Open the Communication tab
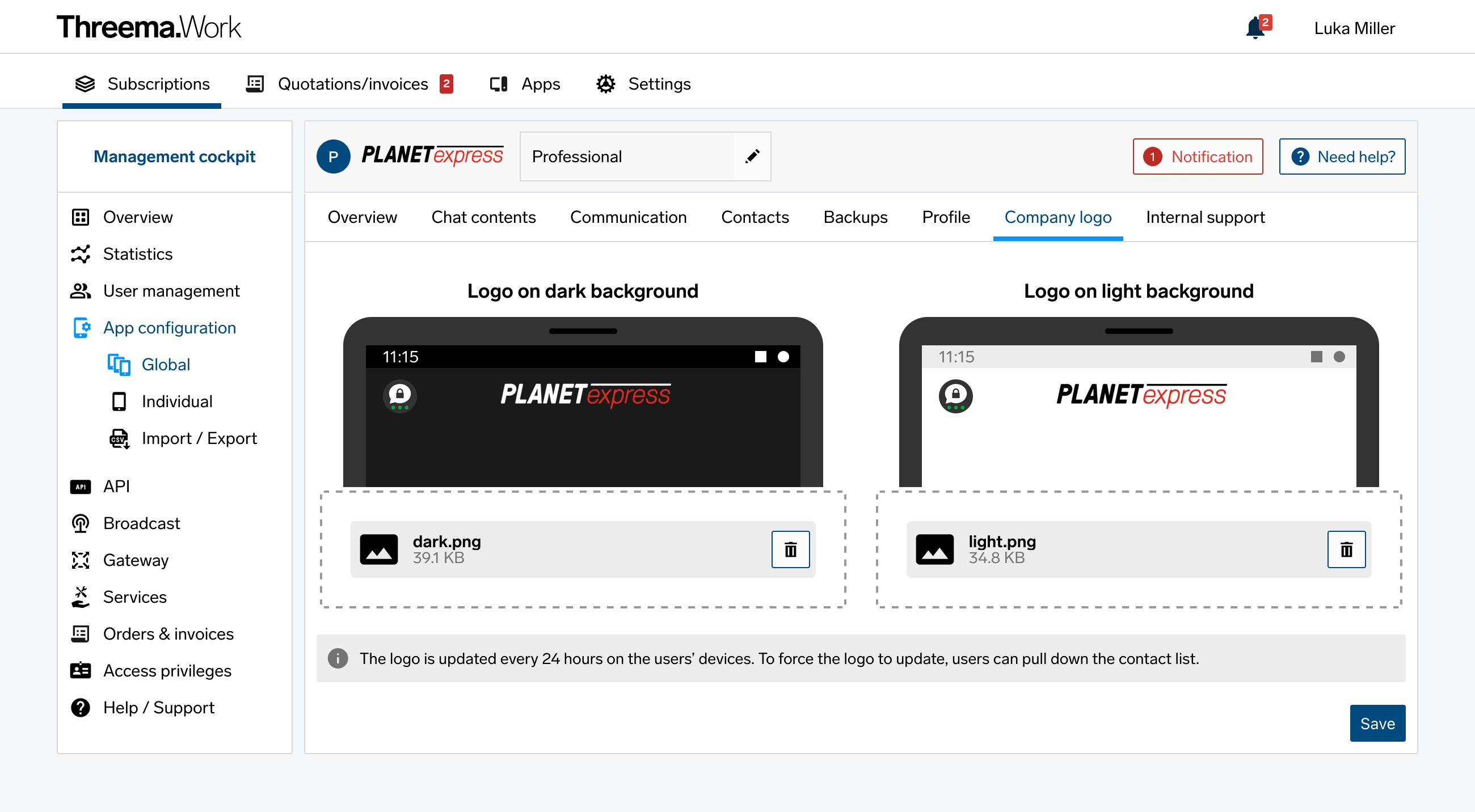Image resolution: width=1475 pixels, height=812 pixels. [x=628, y=217]
